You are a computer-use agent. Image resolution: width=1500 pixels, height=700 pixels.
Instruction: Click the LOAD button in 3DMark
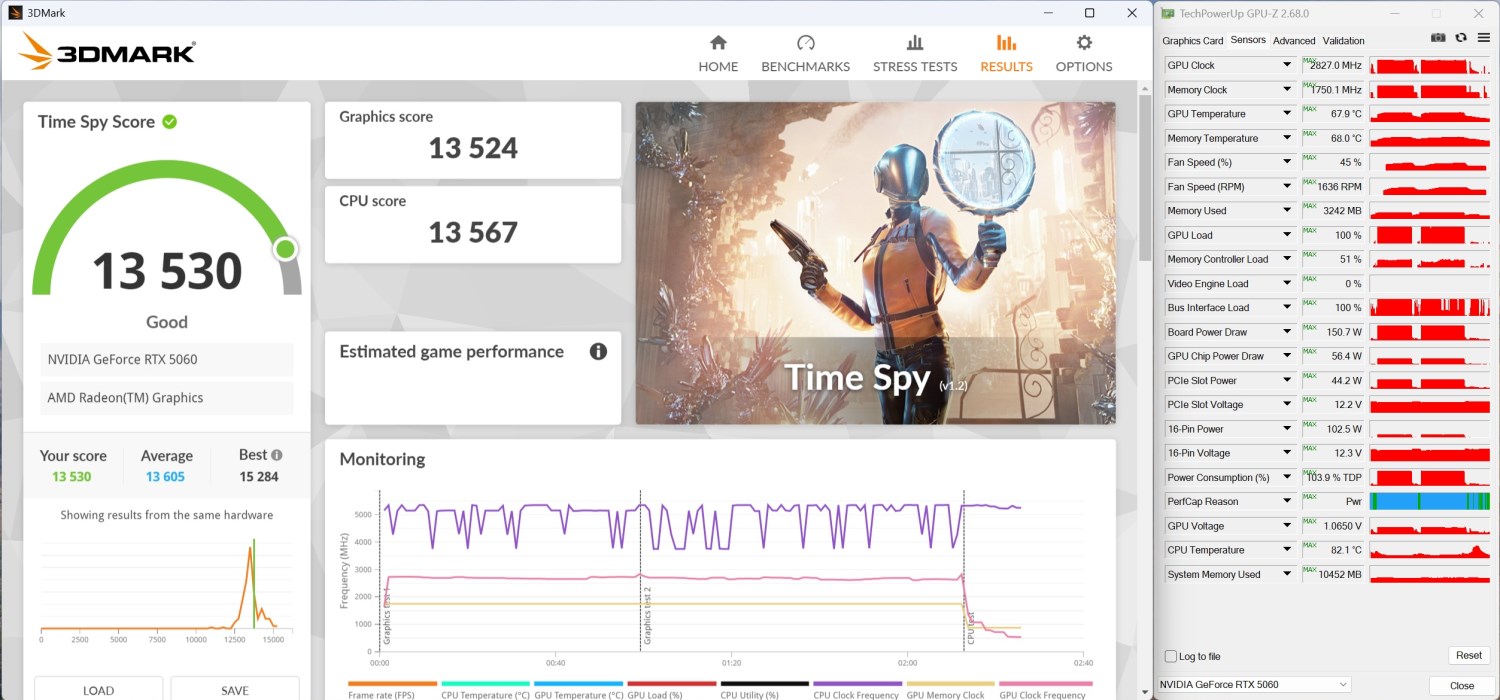coord(98,689)
